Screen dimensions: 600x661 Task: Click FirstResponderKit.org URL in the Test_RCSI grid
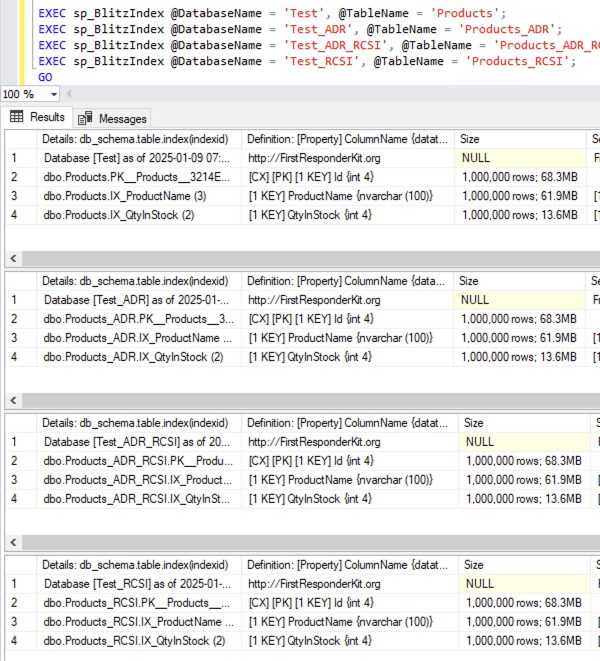tap(314, 583)
